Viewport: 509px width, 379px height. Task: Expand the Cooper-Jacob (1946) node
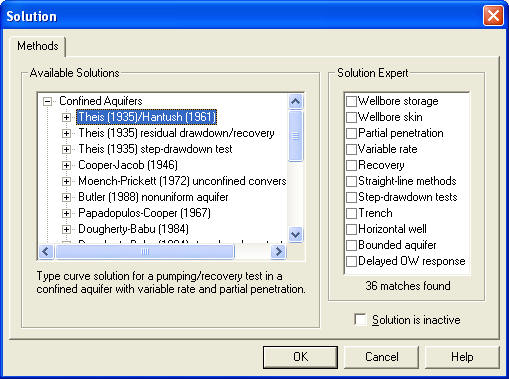[x=66, y=165]
